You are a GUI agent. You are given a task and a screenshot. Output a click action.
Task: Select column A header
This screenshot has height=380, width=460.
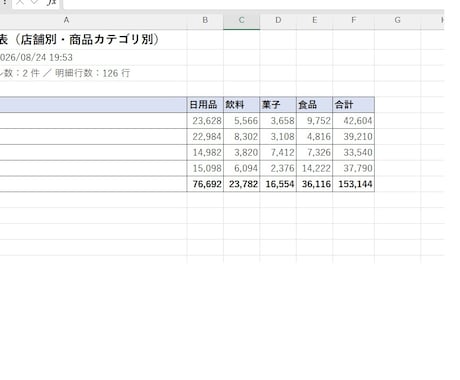pyautogui.click(x=66, y=20)
